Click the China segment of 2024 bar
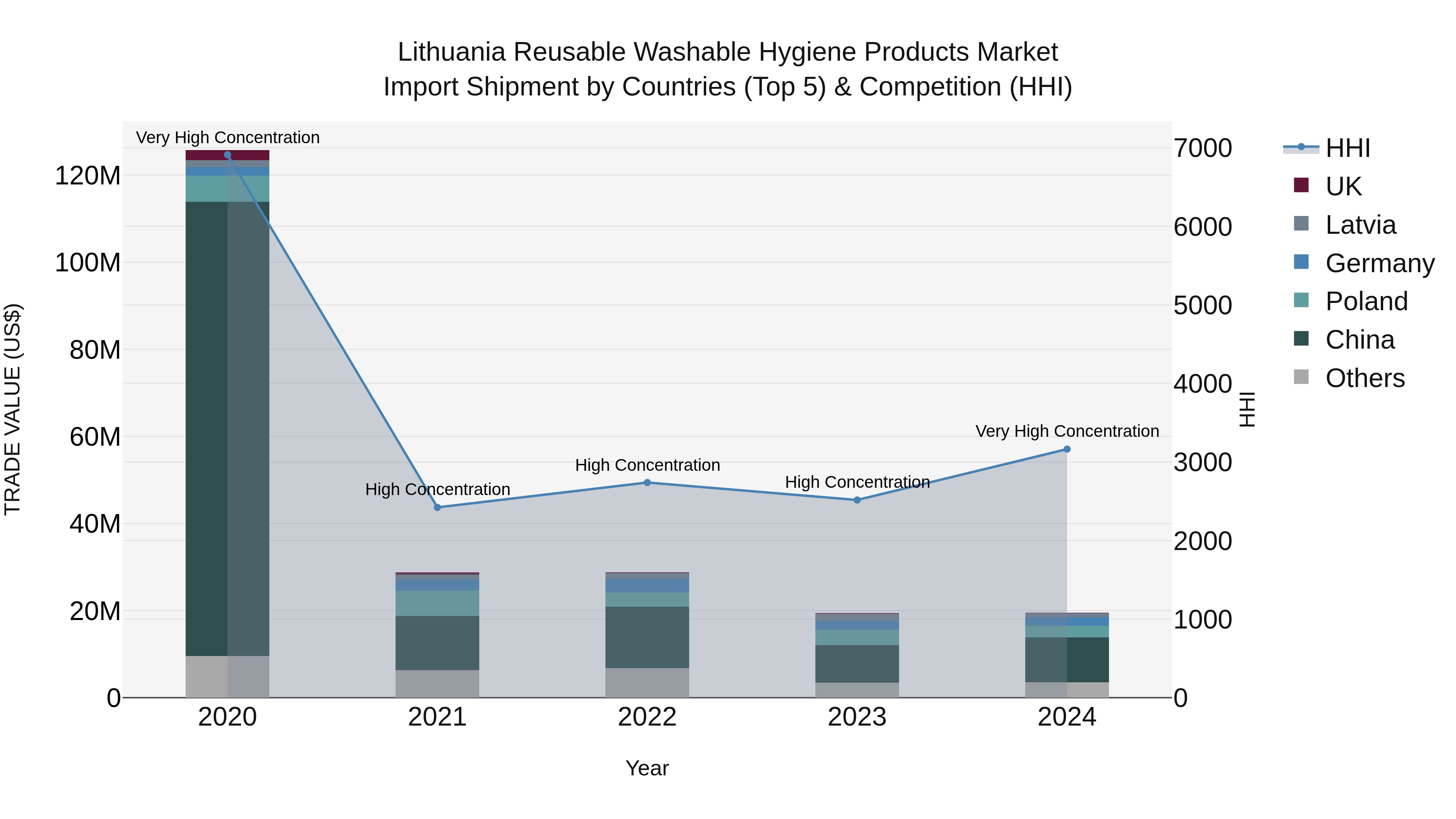 click(x=1067, y=660)
